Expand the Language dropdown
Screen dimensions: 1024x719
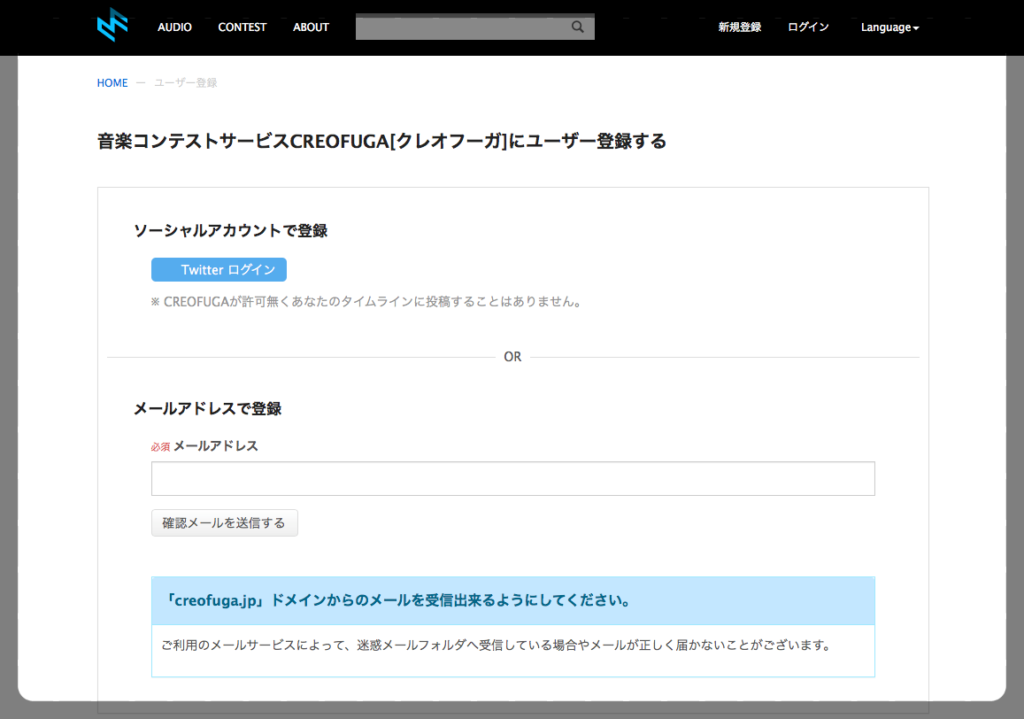pos(889,27)
